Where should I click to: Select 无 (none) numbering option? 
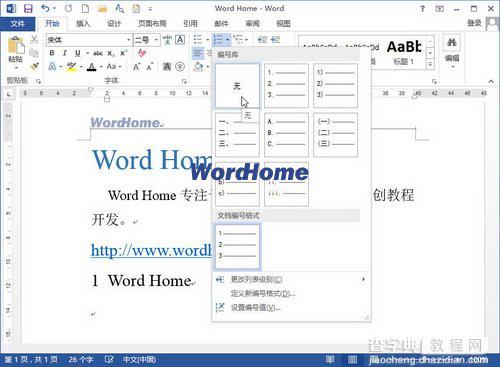point(237,86)
